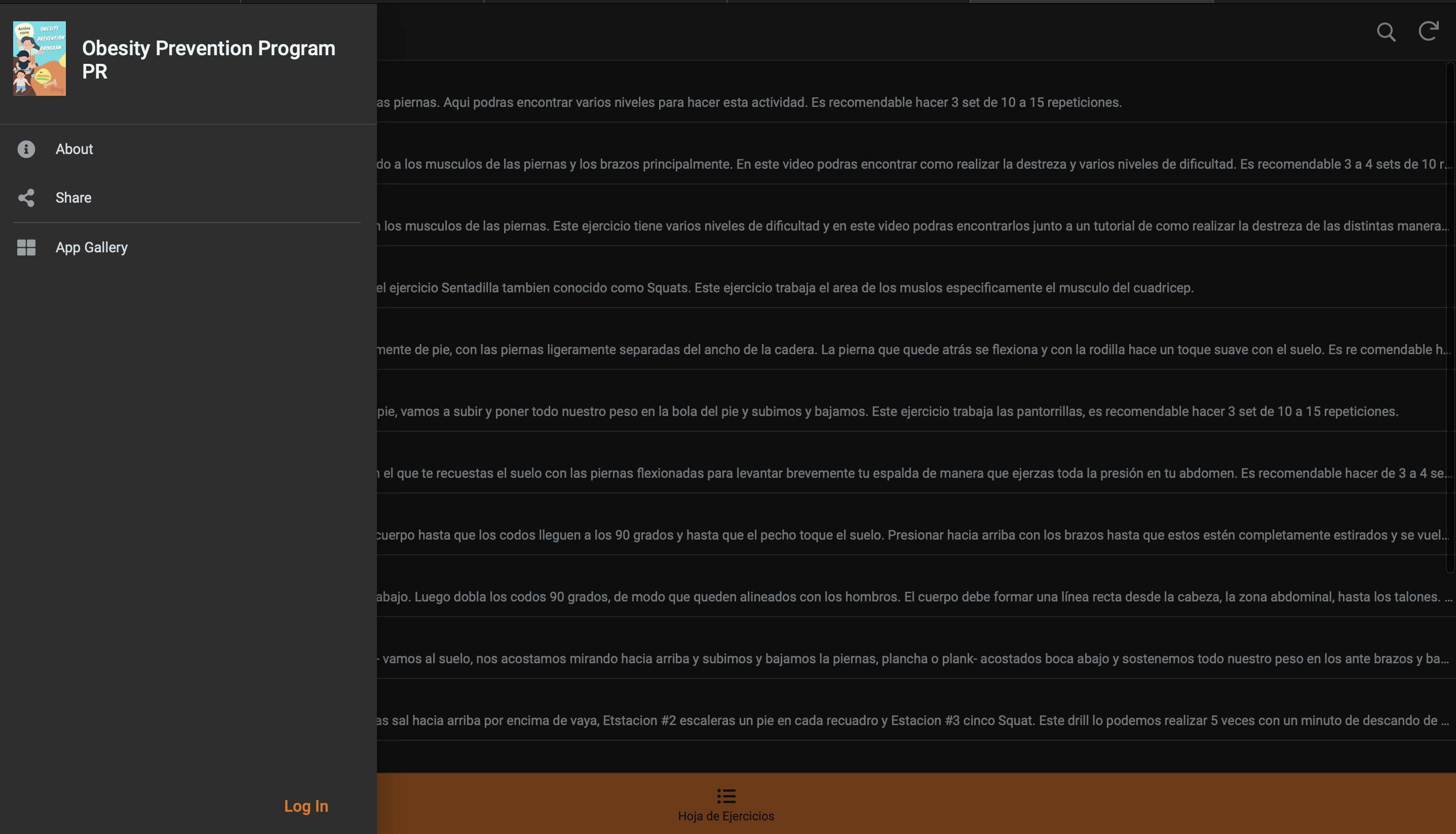Open the Estacion #2 escaleras drill row

(x=910, y=720)
